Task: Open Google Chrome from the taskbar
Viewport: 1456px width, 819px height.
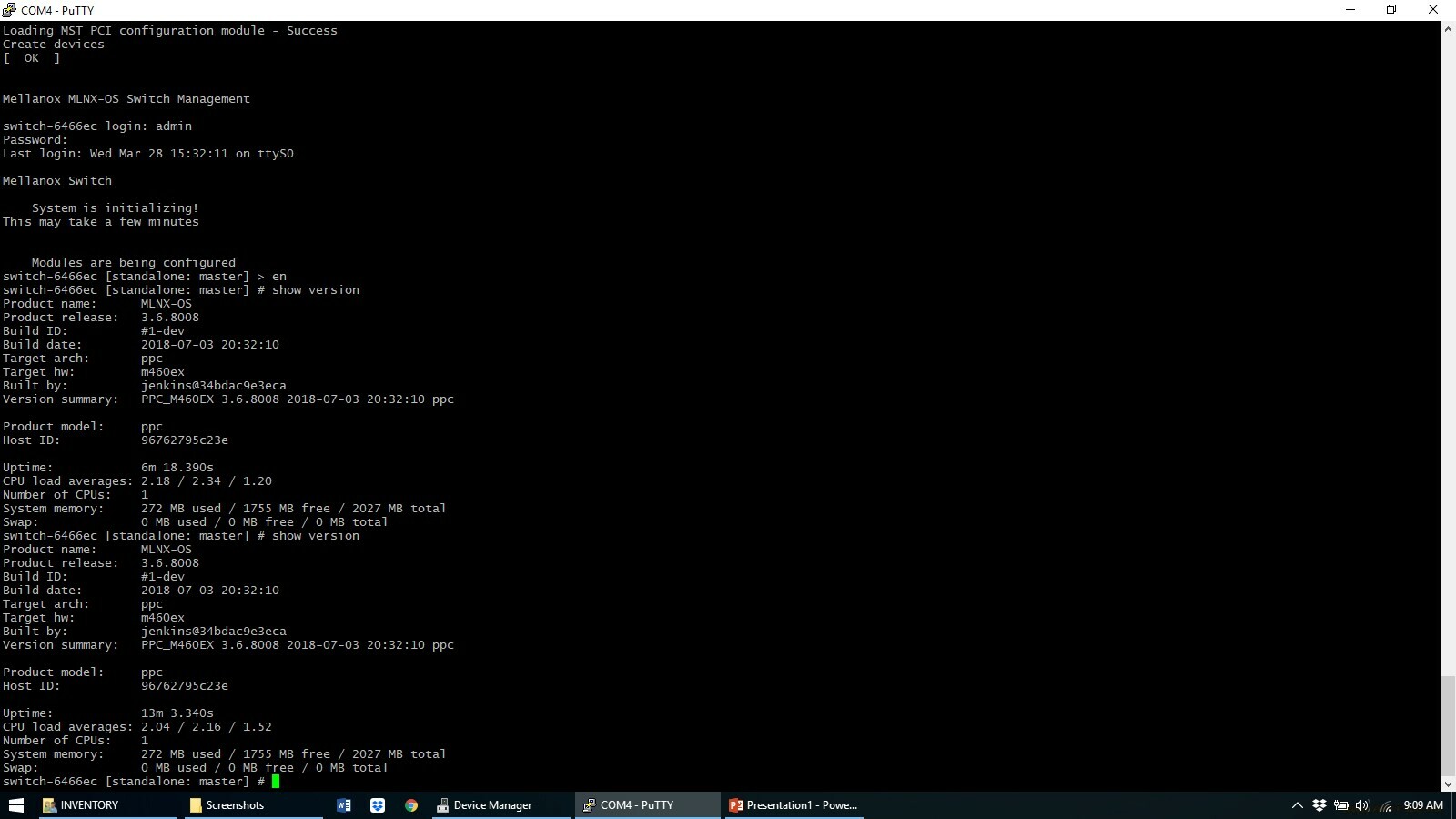Action: pyautogui.click(x=411, y=805)
